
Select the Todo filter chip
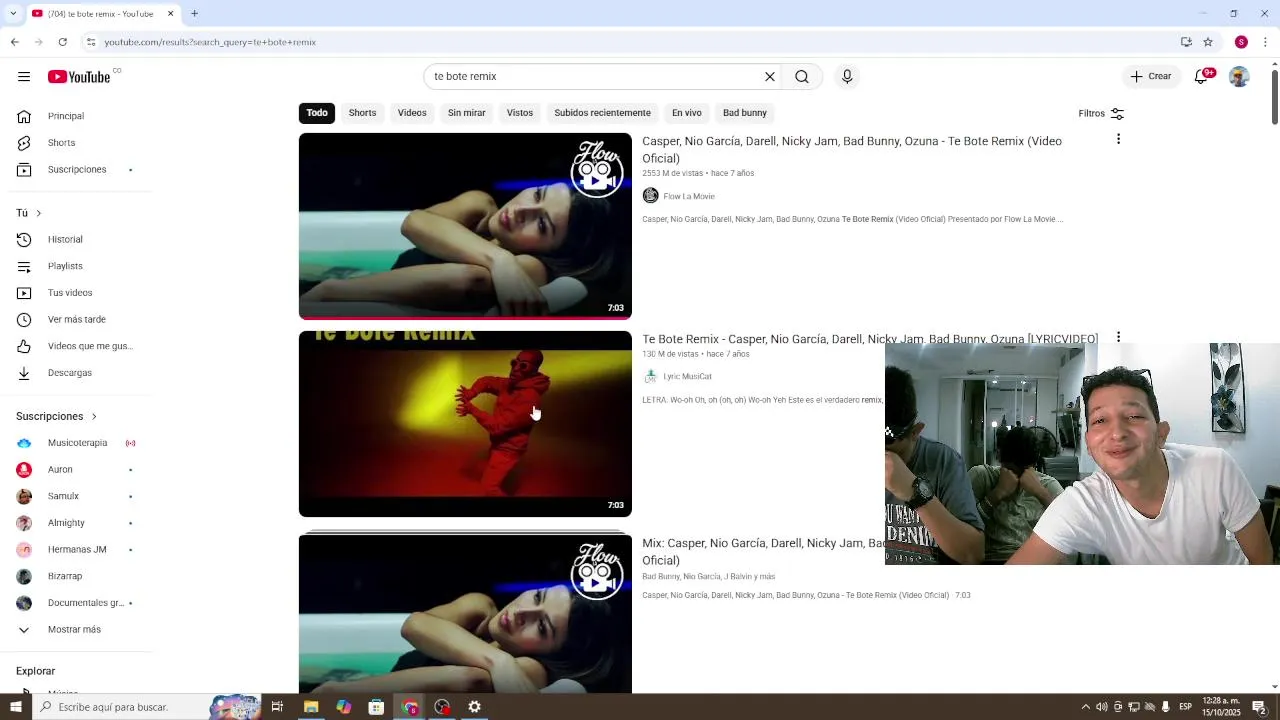317,113
